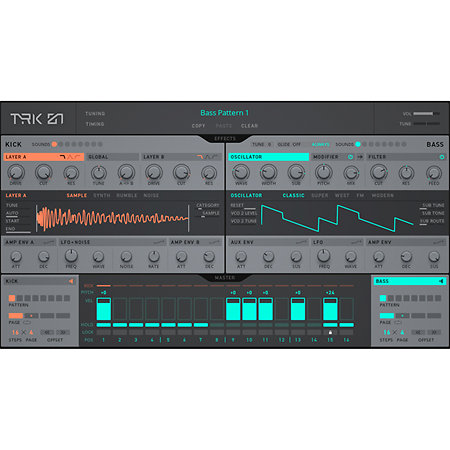Toggle the HOLD button for step 8
The image size is (450, 450).
(217, 325)
